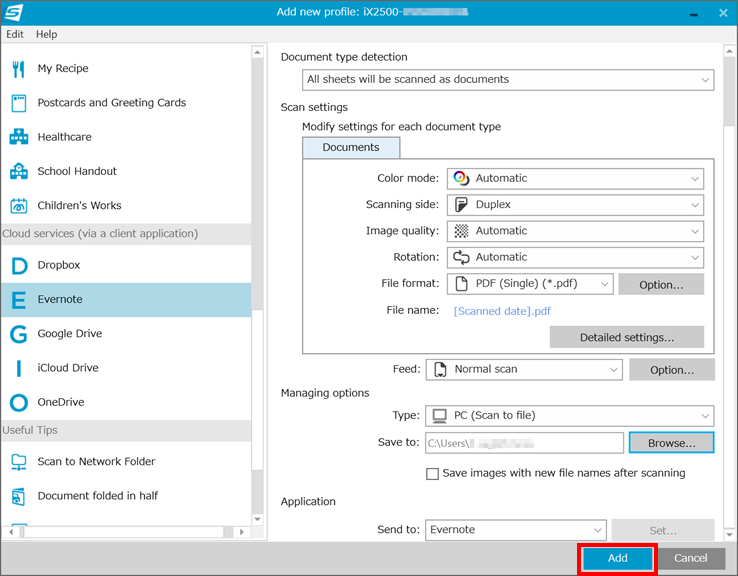Click the Postcards and Greeting Cards icon
This screenshot has width=738, height=576.
(19, 103)
